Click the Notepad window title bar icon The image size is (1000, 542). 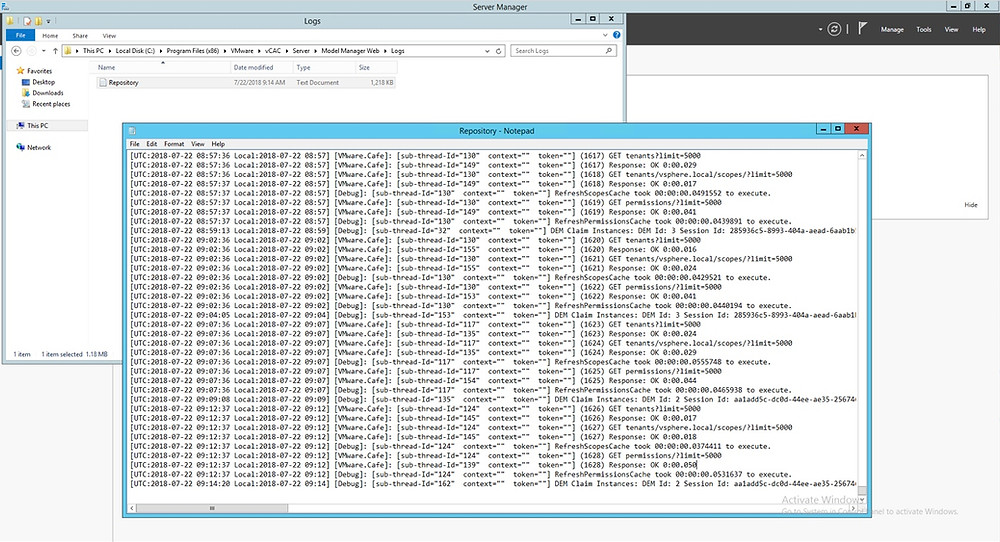pyautogui.click(x=133, y=131)
